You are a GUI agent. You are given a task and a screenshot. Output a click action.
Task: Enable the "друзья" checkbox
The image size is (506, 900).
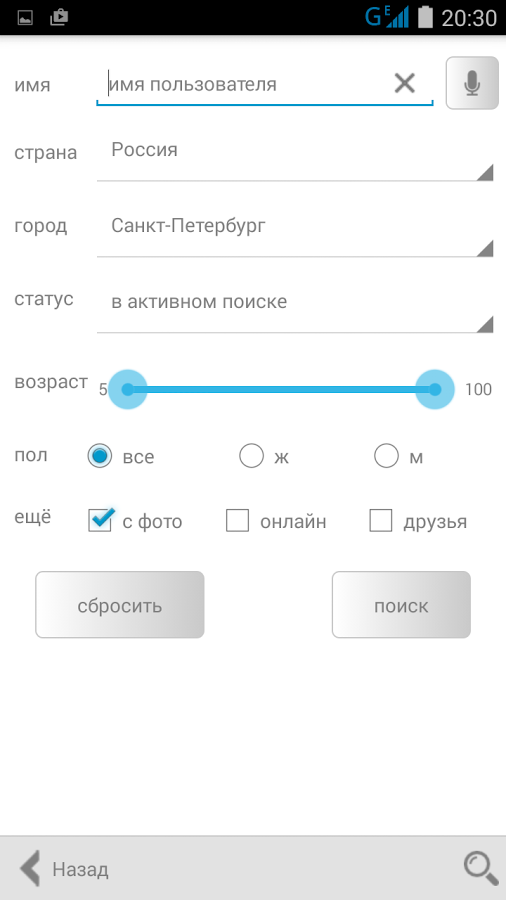[x=381, y=521]
